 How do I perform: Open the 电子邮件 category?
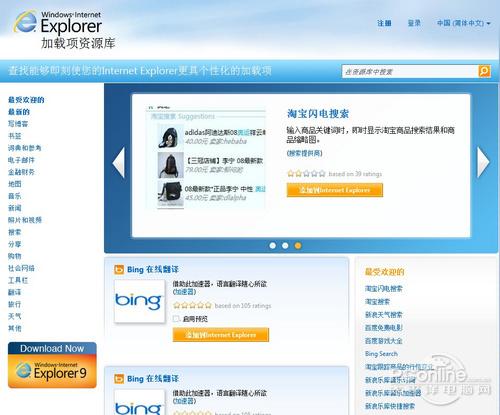click(x=21, y=160)
